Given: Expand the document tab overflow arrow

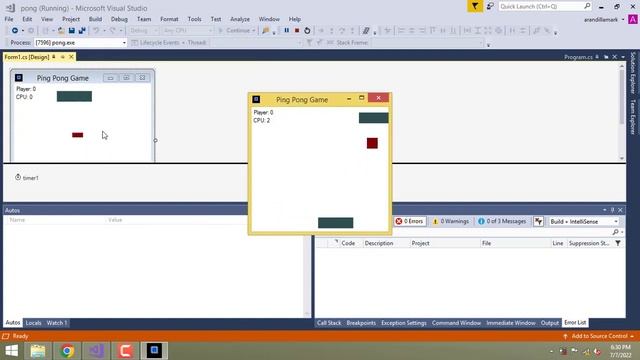Looking at the screenshot, I should [x=623, y=57].
